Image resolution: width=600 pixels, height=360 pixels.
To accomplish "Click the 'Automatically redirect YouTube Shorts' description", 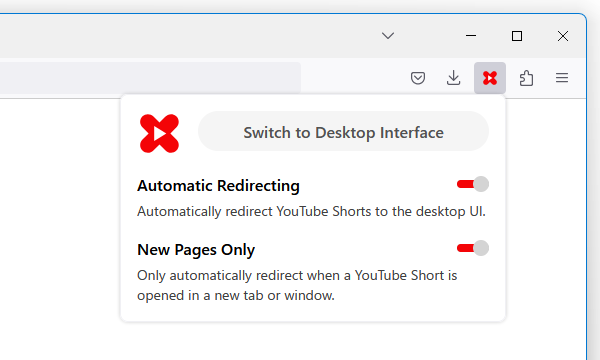I will pos(311,212).
